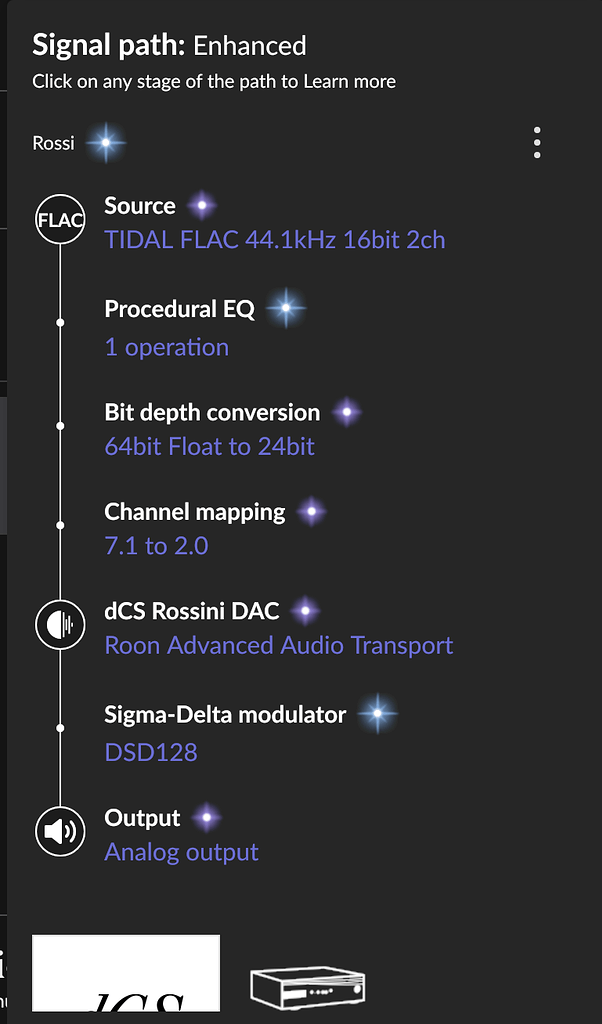Click the 1 operation link under Procedural EQ

(x=167, y=347)
